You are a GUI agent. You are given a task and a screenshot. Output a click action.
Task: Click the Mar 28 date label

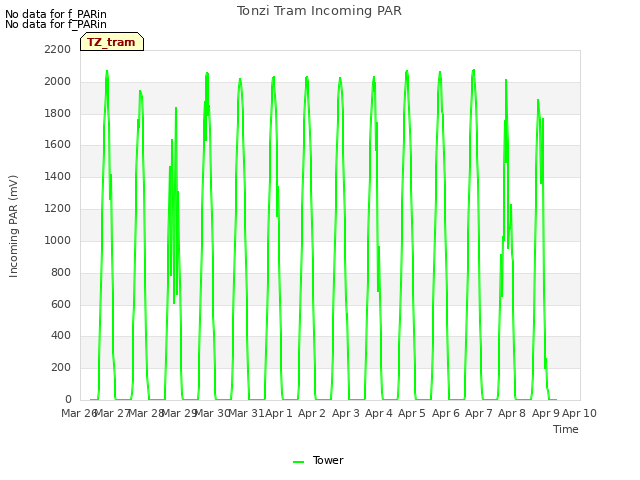click(x=146, y=413)
